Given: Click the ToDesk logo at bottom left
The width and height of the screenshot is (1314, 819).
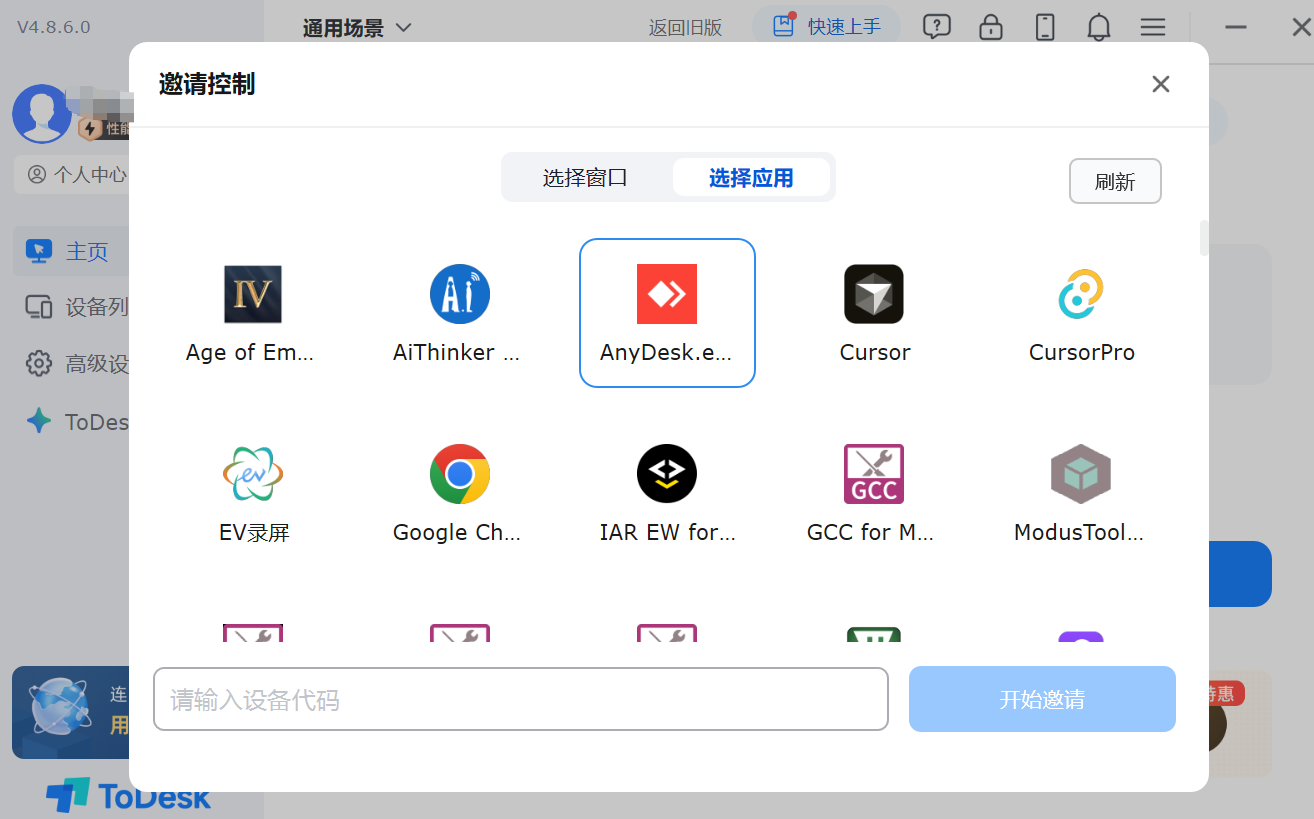Looking at the screenshot, I should point(128,796).
